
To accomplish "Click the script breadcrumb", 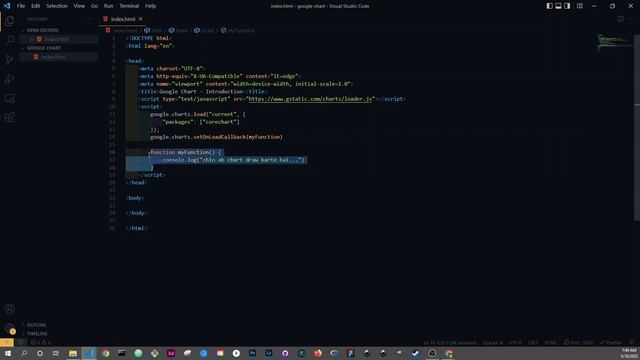I will (x=204, y=31).
